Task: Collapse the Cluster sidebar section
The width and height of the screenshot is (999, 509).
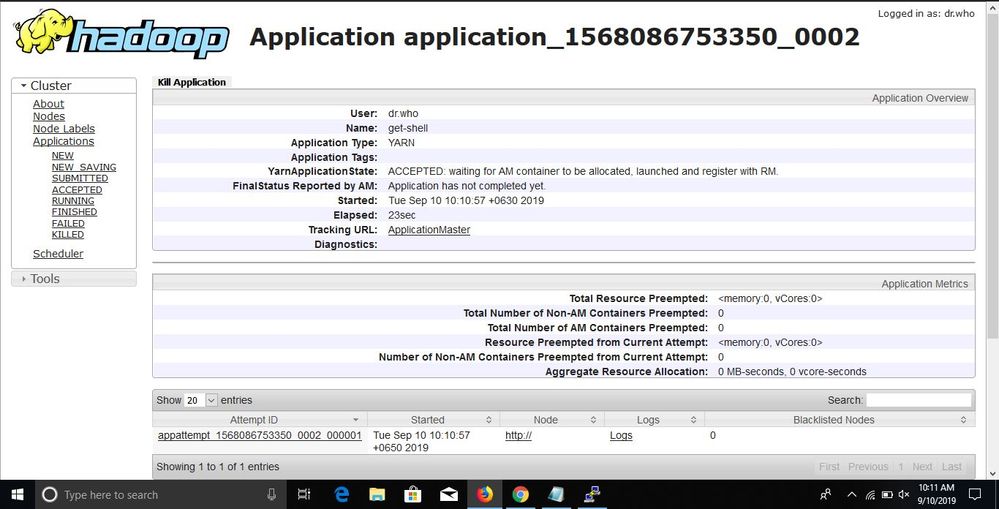Action: 74,85
